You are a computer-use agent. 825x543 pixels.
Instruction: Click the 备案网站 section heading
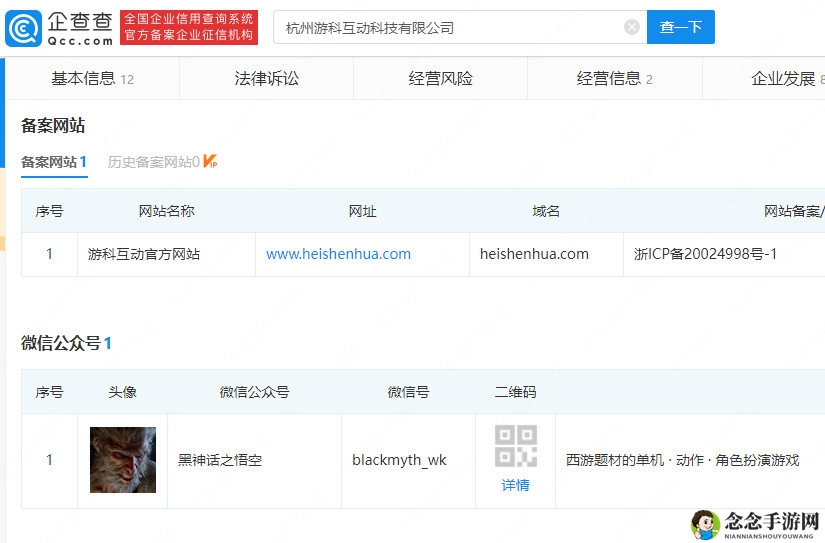[53, 125]
